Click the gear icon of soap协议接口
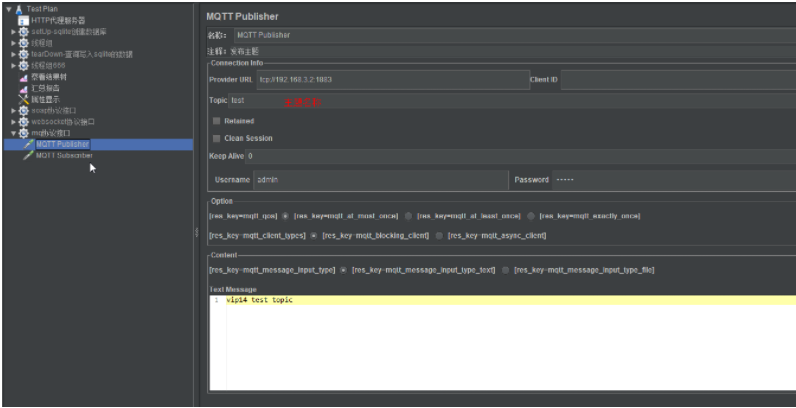796x408 pixels. pos(24,111)
